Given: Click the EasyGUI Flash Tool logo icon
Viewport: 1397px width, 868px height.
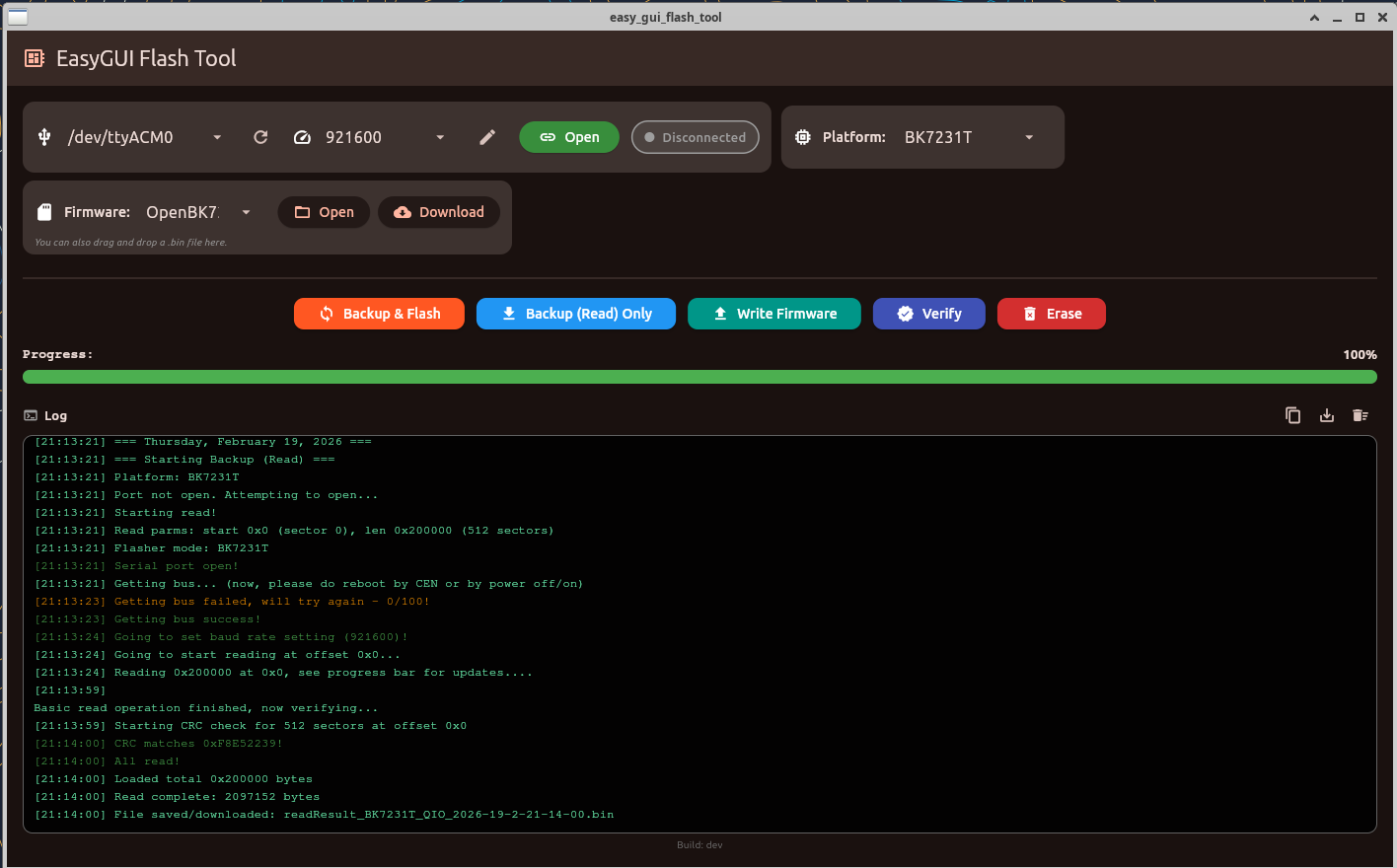Looking at the screenshot, I should (35, 58).
